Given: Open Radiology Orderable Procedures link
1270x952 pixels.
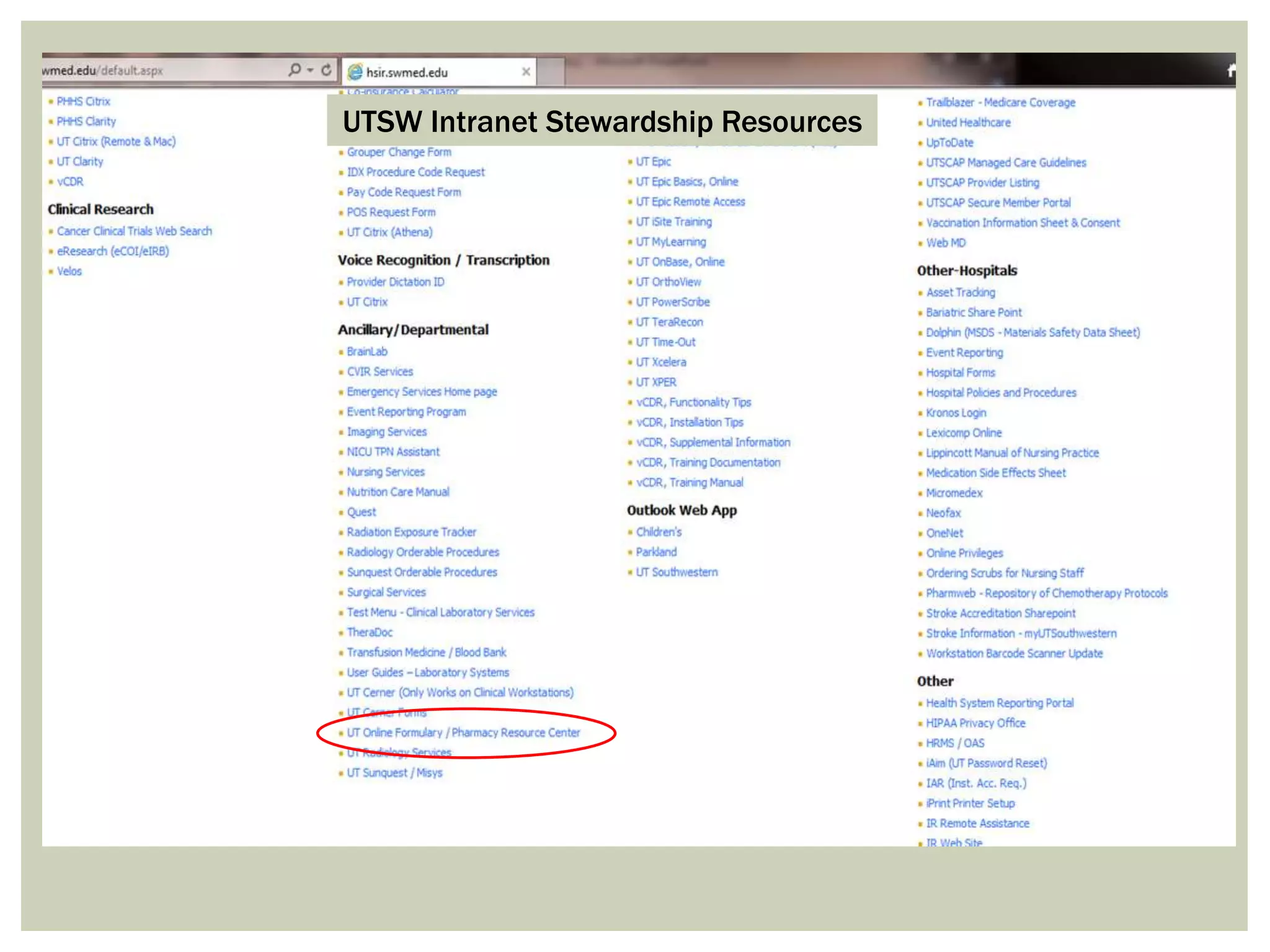Looking at the screenshot, I should point(423,552).
